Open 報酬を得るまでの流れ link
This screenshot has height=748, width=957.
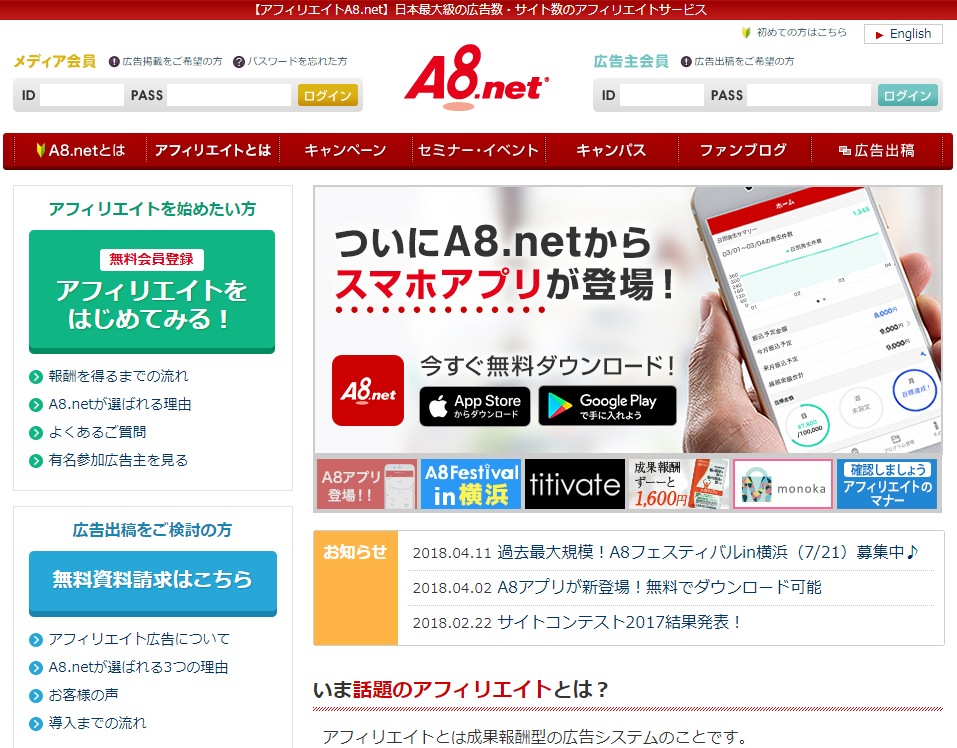pos(118,376)
